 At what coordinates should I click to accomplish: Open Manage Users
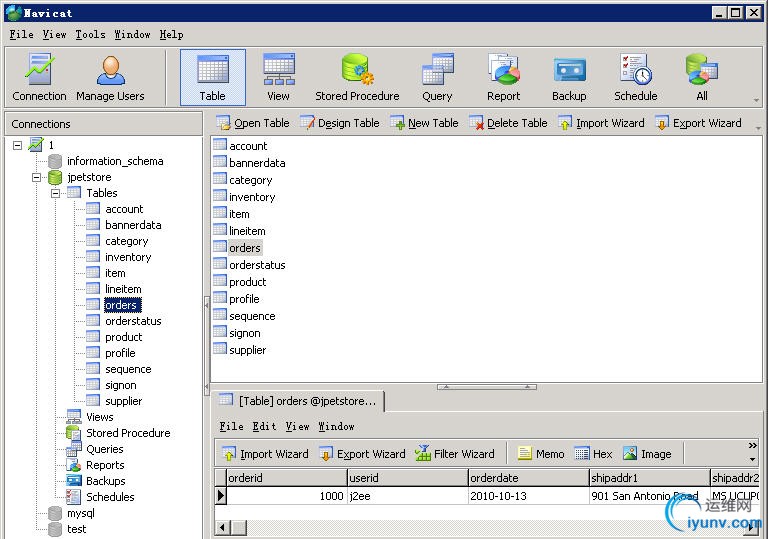pyautogui.click(x=110, y=77)
